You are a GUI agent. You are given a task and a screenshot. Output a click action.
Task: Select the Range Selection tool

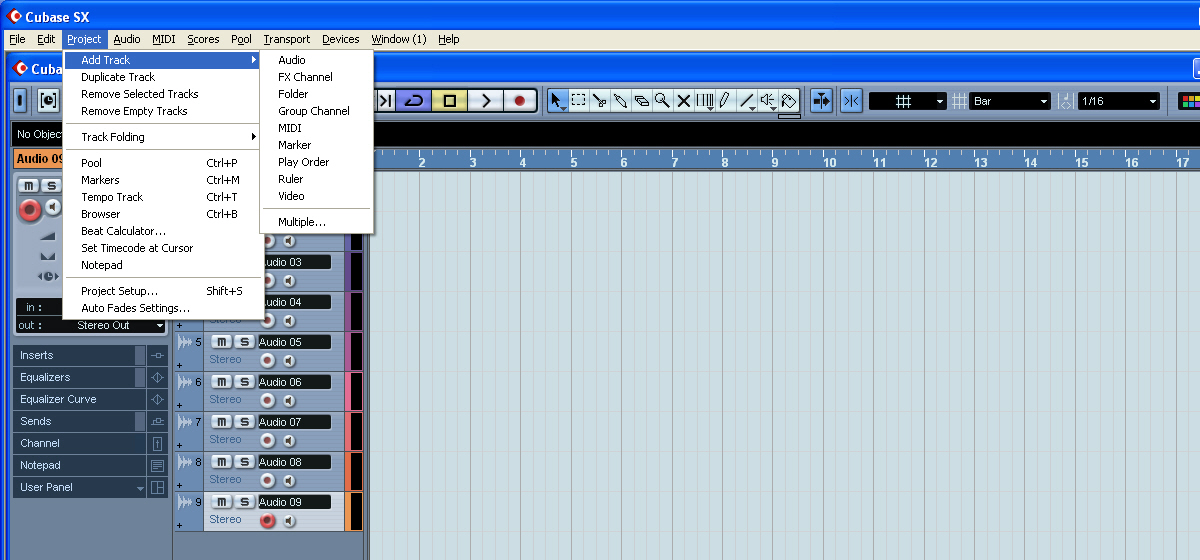[x=578, y=101]
